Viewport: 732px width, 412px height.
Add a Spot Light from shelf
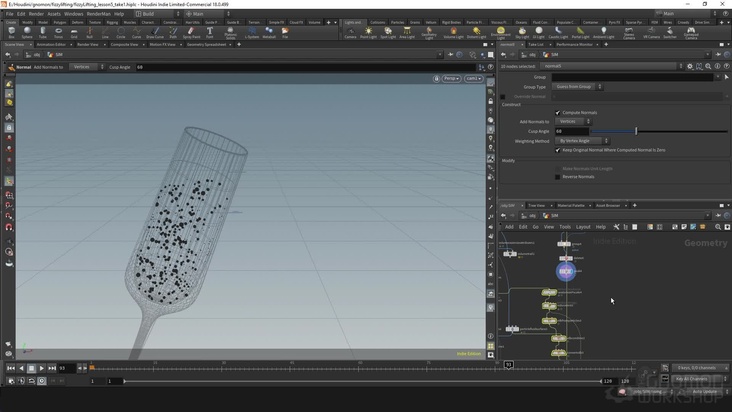coord(388,32)
